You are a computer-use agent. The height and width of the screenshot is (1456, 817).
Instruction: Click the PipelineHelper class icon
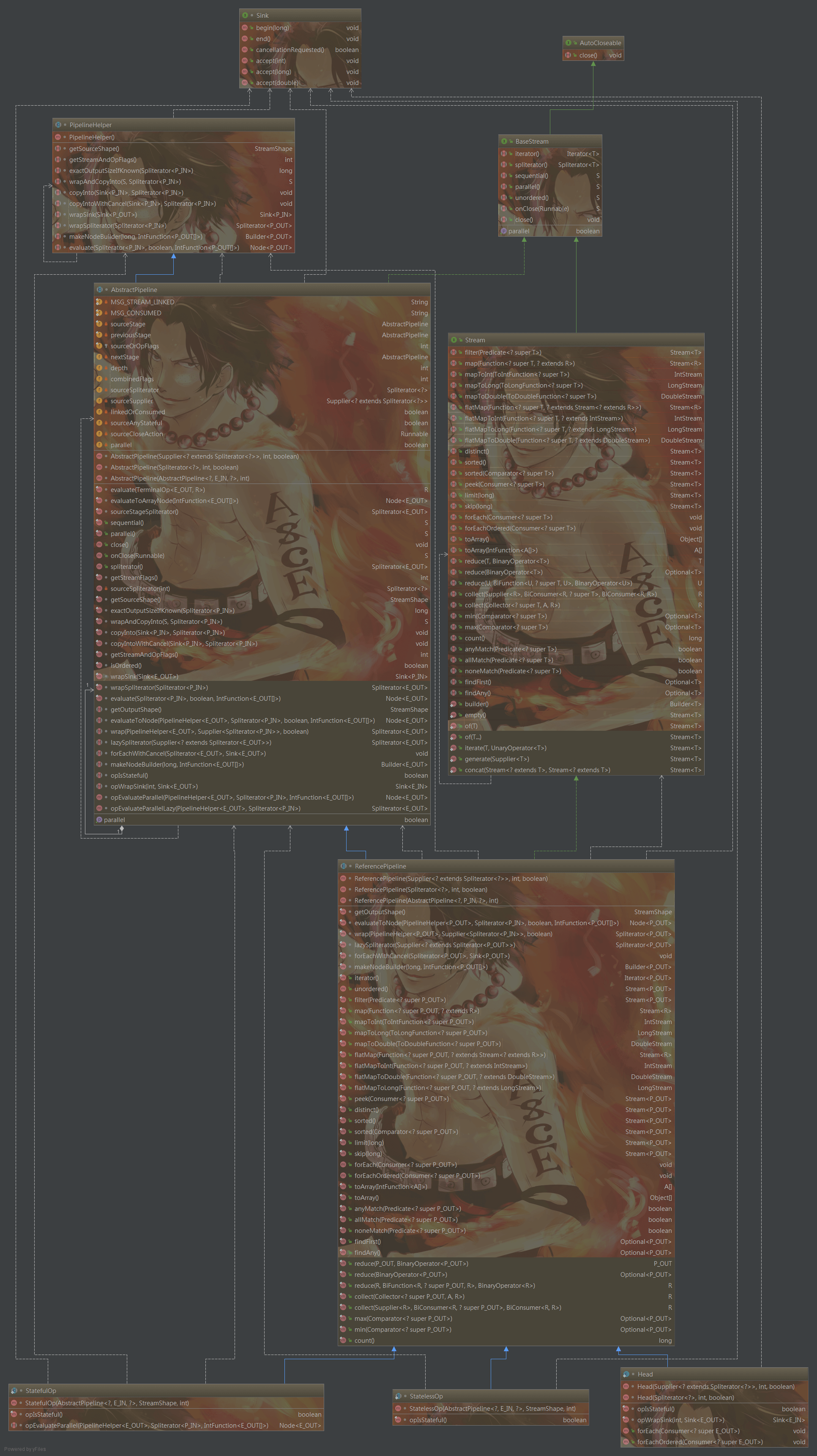coord(58,125)
